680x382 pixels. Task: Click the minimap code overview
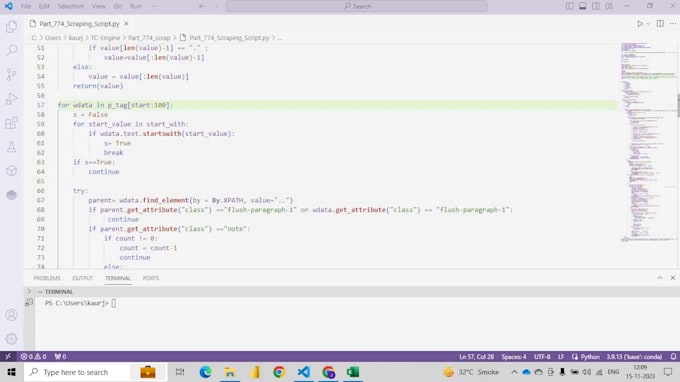pyautogui.click(x=647, y=143)
